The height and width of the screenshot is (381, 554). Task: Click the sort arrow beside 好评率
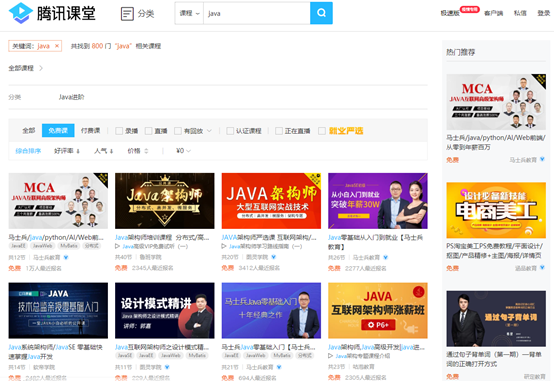coord(78,151)
